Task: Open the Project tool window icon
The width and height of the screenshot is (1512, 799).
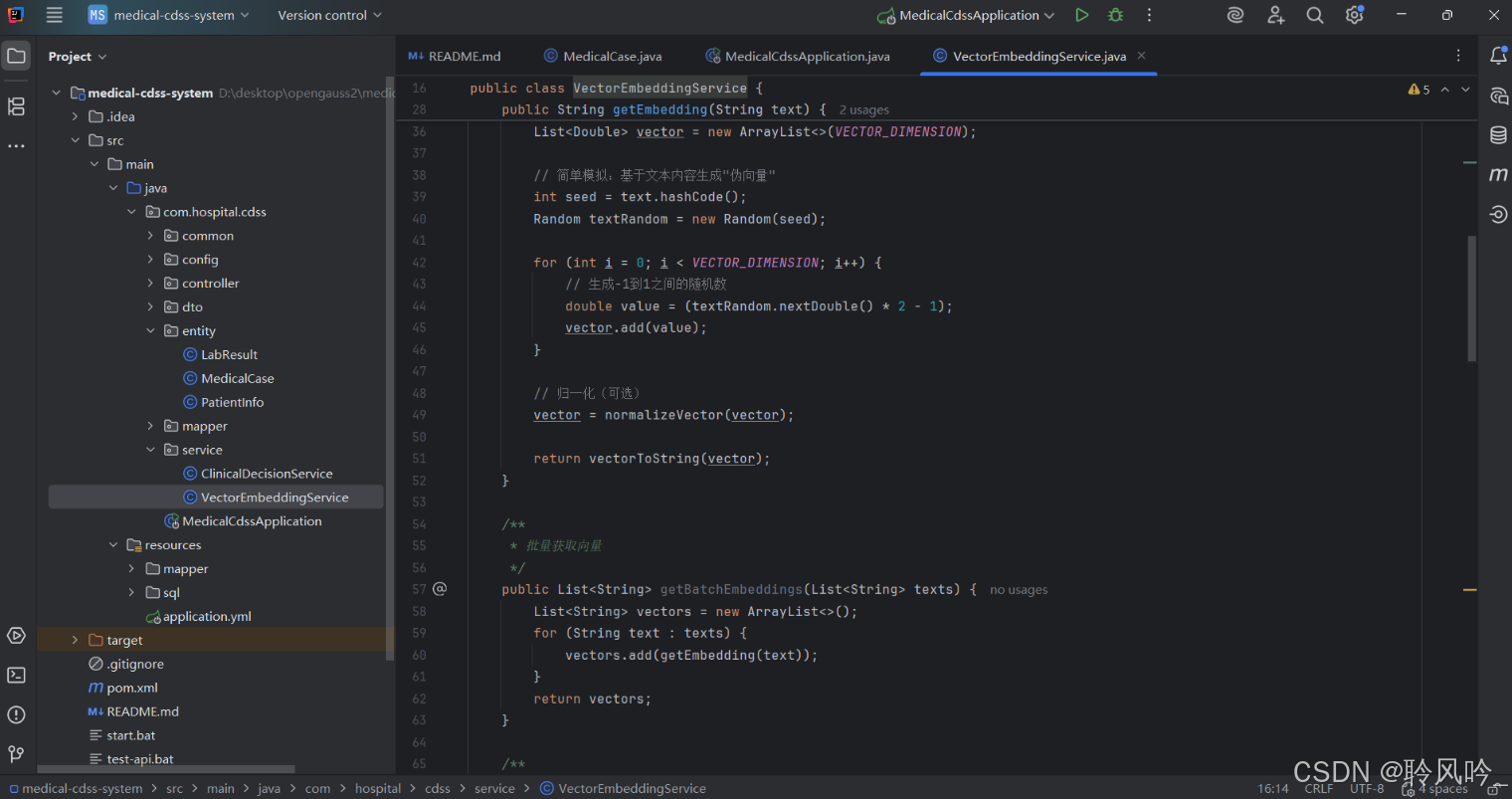Action: click(16, 56)
